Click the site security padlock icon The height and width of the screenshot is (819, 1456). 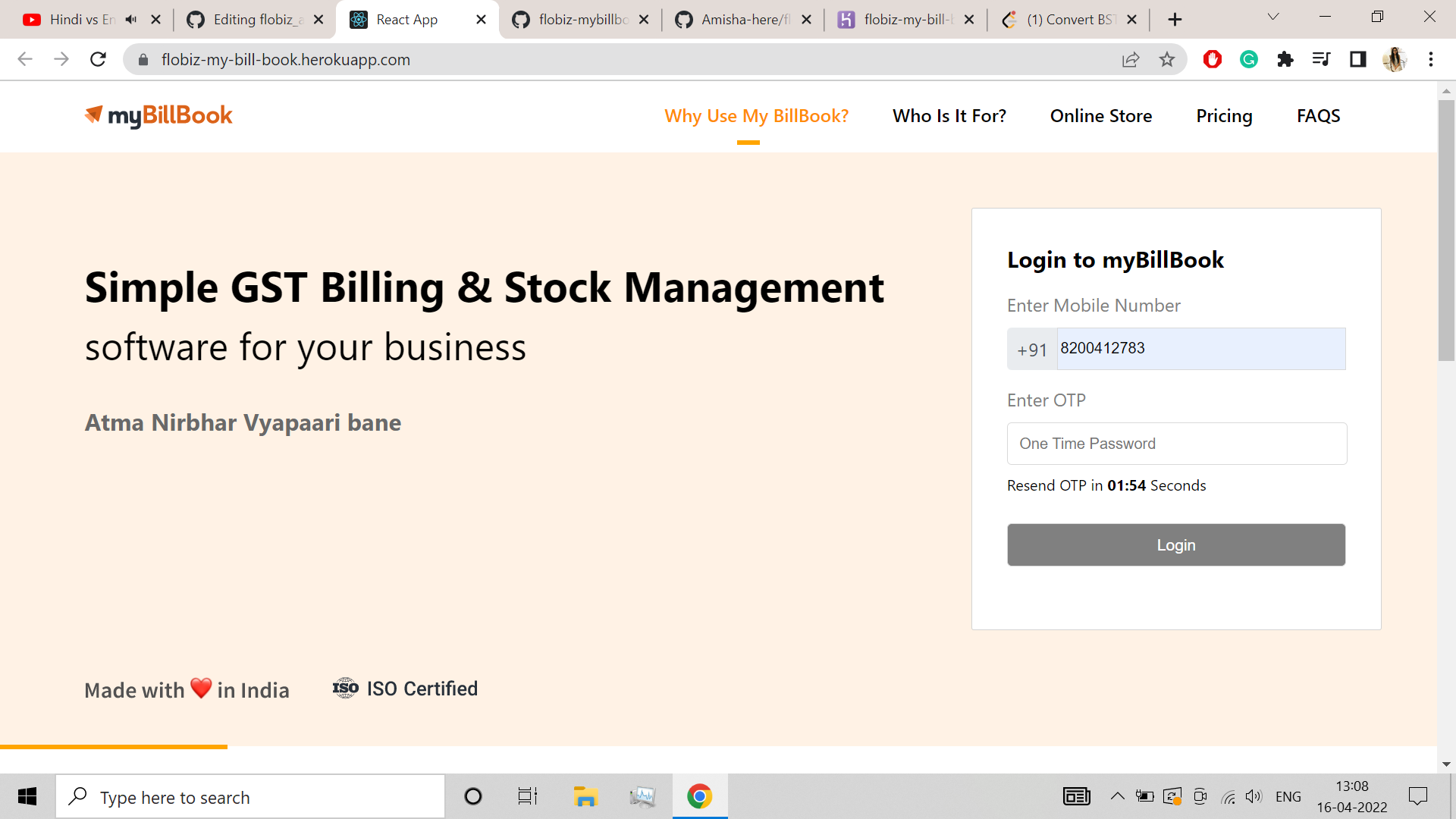coord(143,59)
